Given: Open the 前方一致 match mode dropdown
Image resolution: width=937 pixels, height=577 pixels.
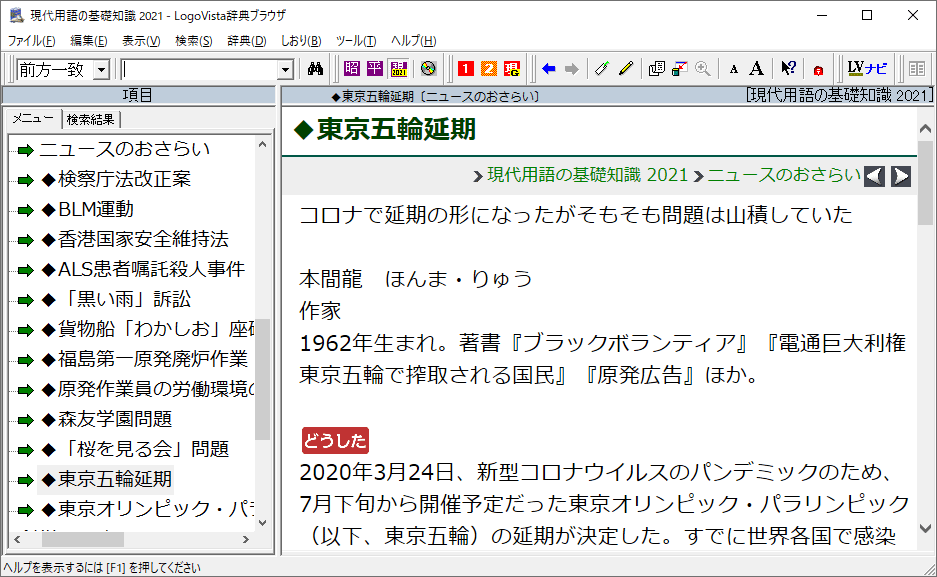Looking at the screenshot, I should click(102, 70).
